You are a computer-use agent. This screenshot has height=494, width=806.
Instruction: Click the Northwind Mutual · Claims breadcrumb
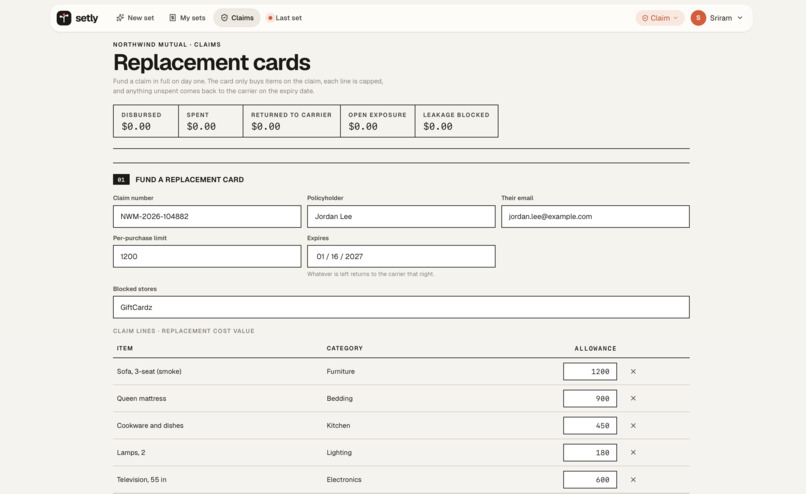click(x=167, y=45)
